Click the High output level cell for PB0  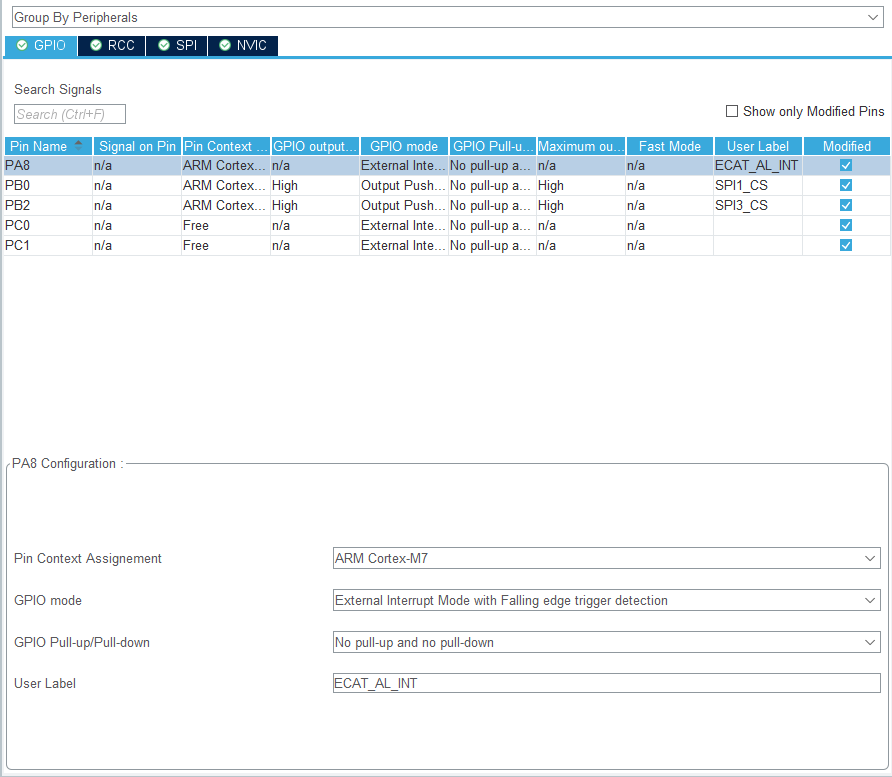coord(315,185)
